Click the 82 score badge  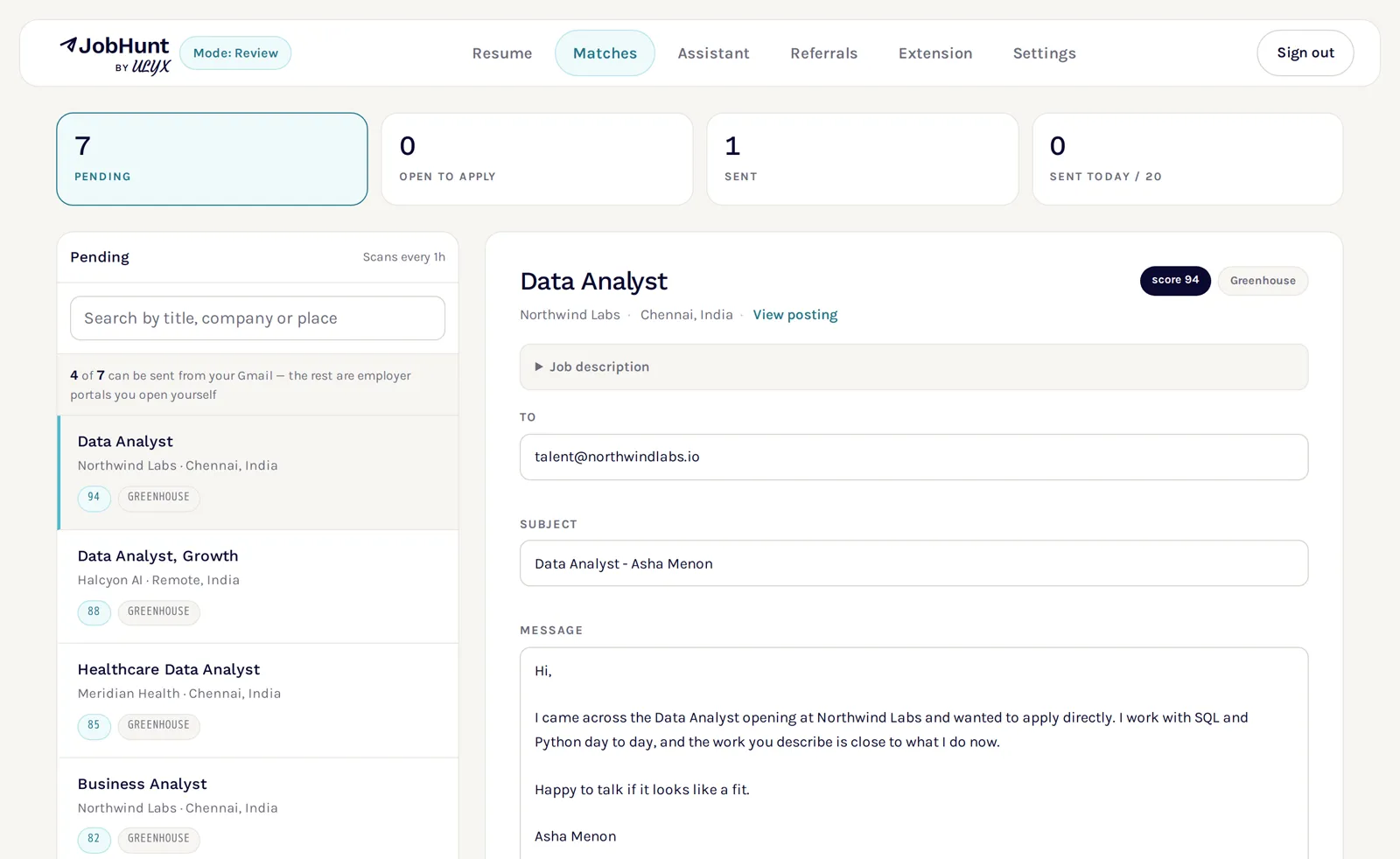click(94, 840)
